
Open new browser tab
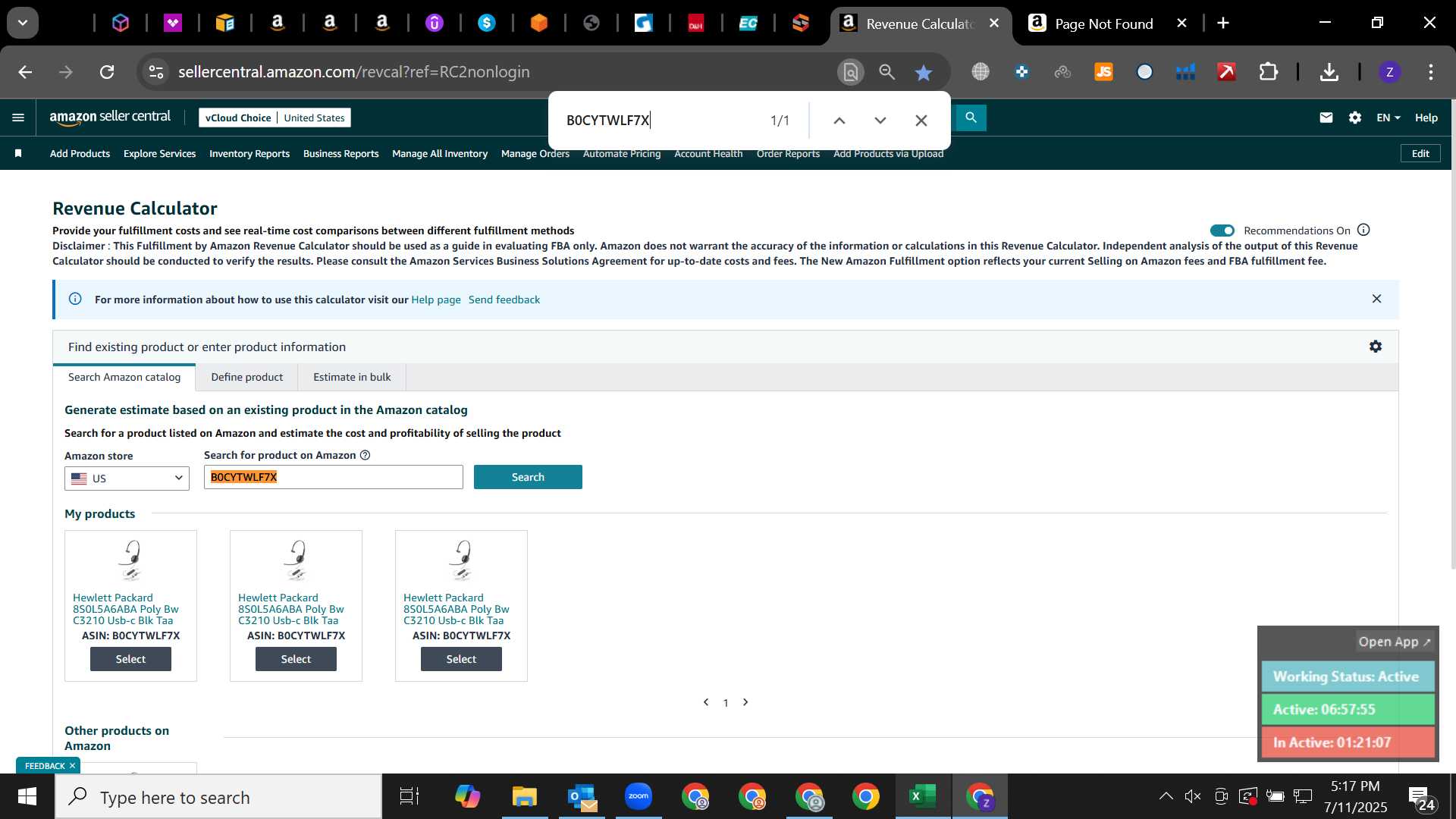(x=1223, y=24)
